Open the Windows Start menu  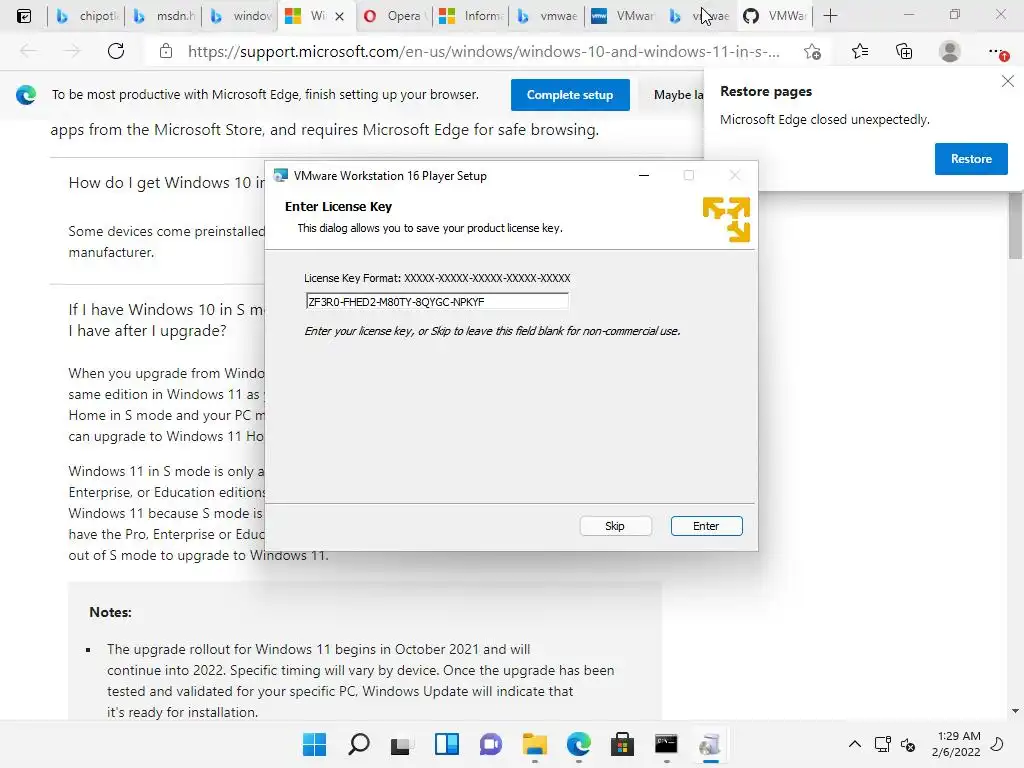[314, 744]
